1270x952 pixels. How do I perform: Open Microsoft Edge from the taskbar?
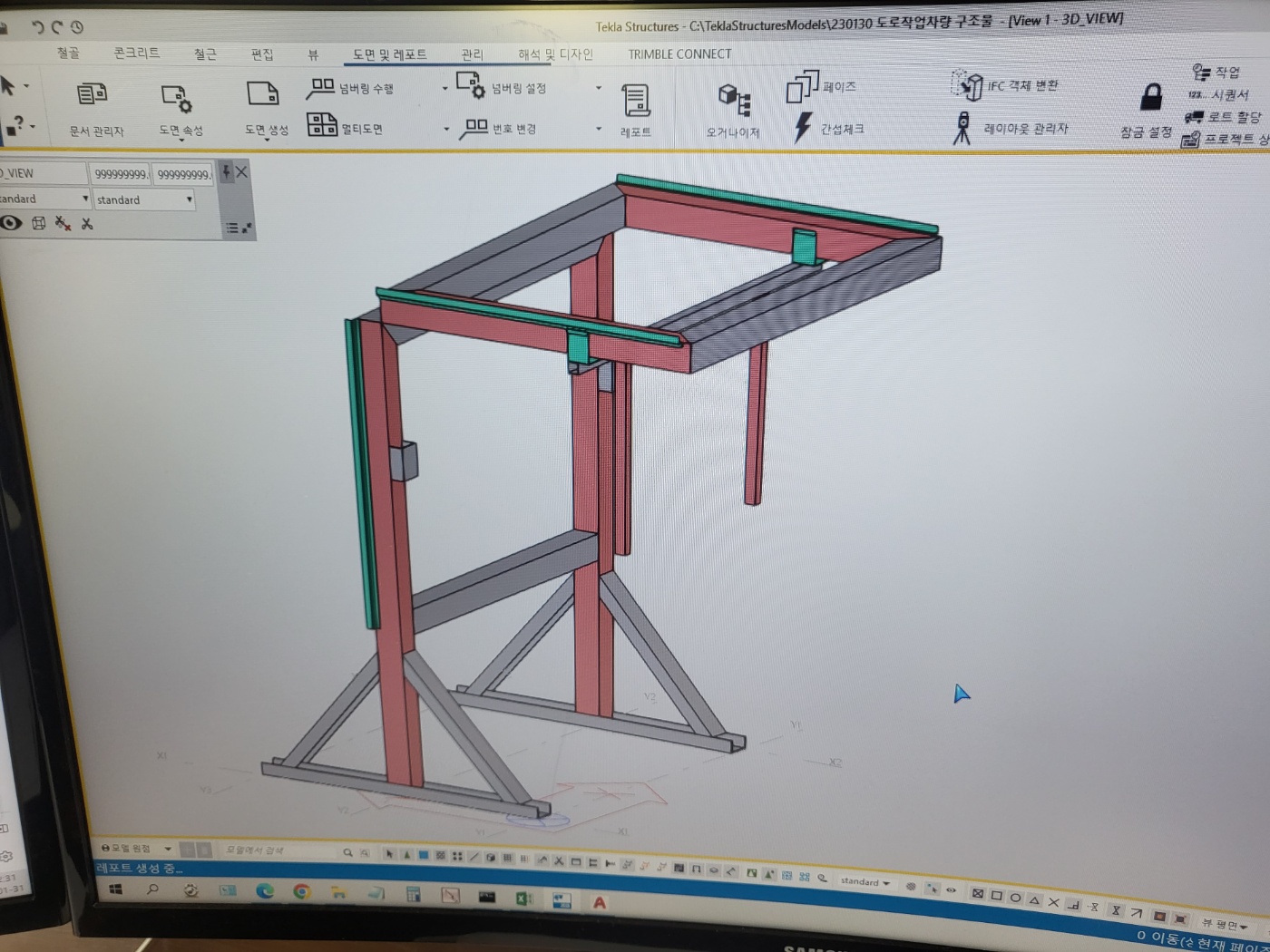pyautogui.click(x=264, y=891)
